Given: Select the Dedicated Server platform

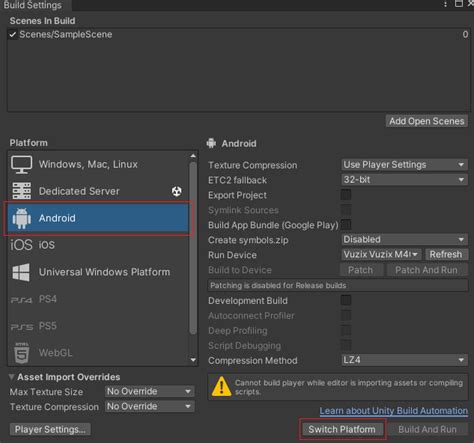Looking at the screenshot, I should pos(99,191).
